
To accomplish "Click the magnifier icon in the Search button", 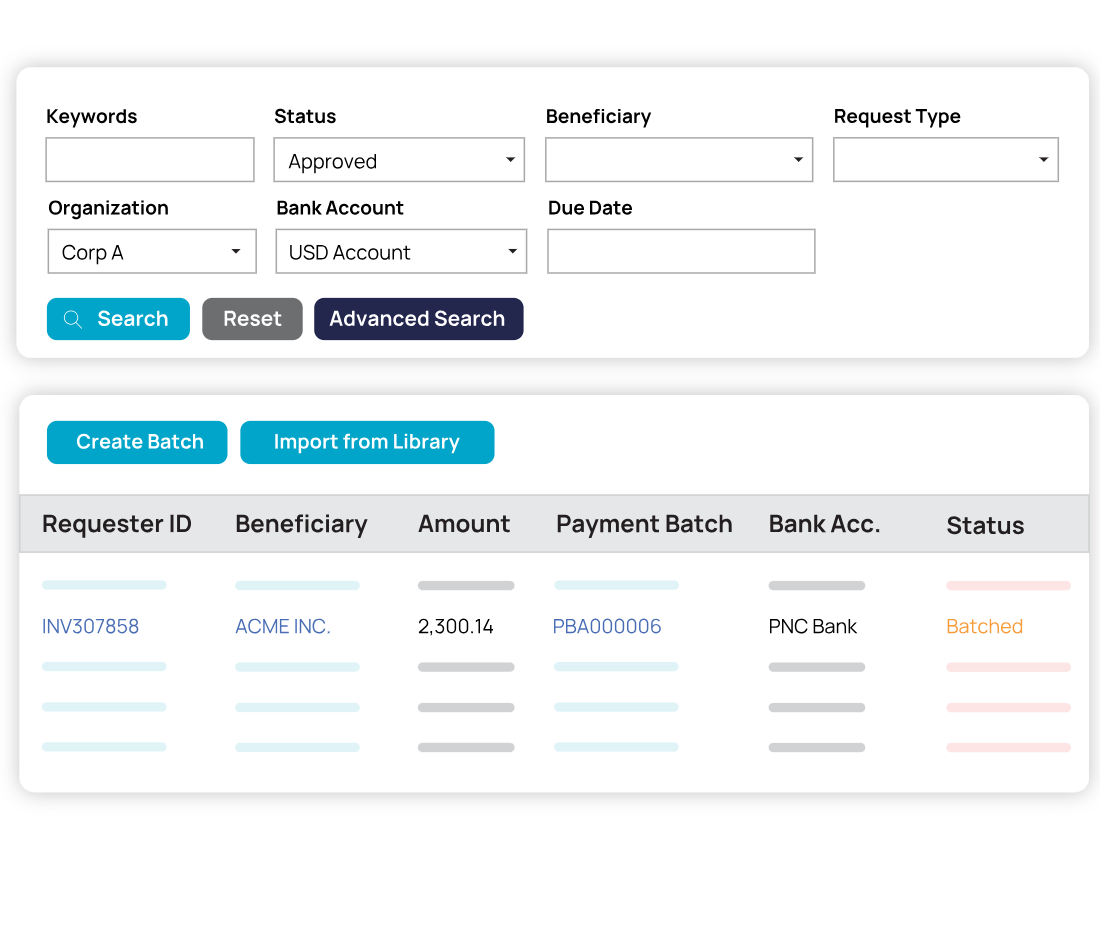I will pos(72,318).
